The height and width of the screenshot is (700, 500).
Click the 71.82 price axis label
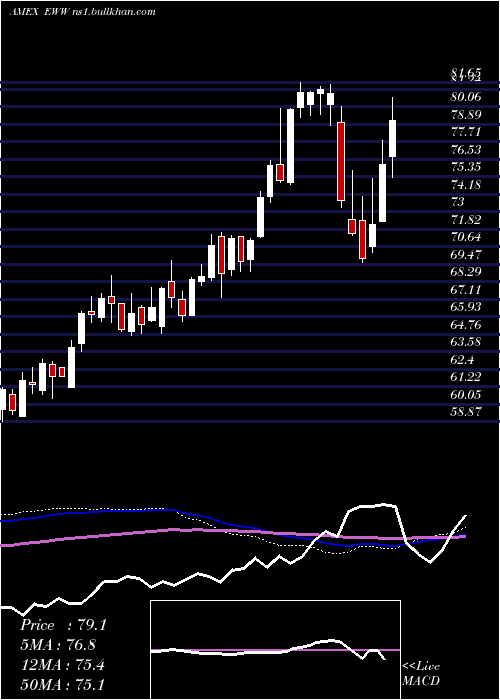(x=466, y=219)
